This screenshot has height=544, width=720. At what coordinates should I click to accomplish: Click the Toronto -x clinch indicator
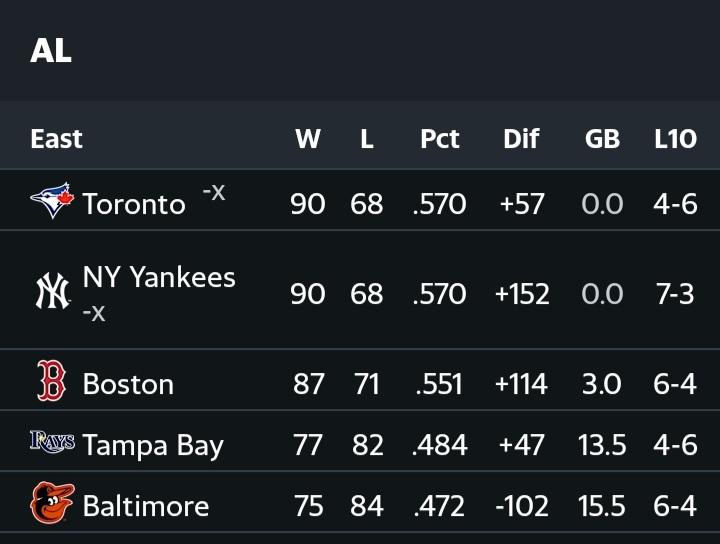(x=214, y=192)
